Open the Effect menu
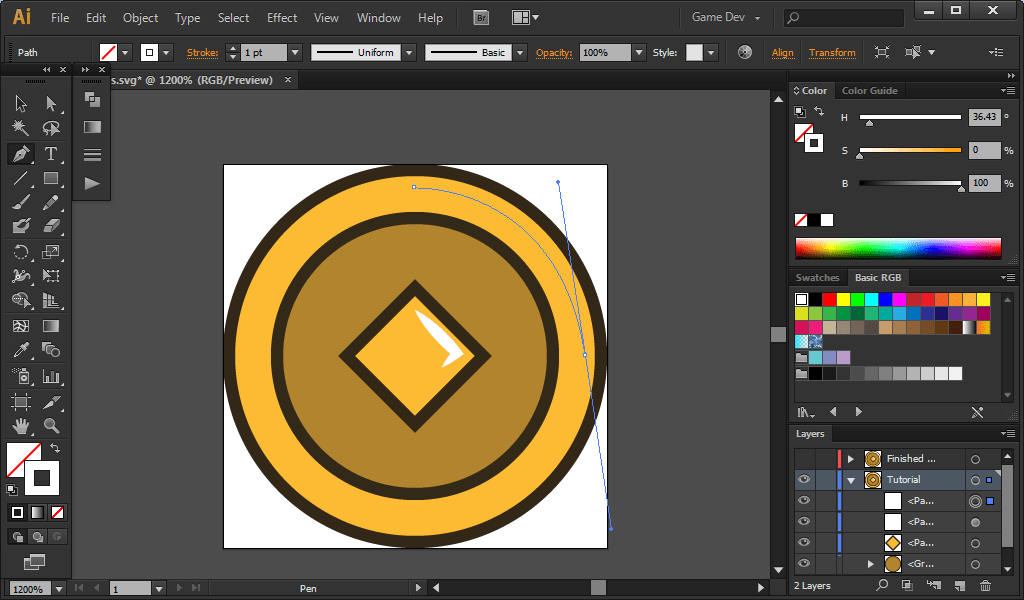 point(282,18)
